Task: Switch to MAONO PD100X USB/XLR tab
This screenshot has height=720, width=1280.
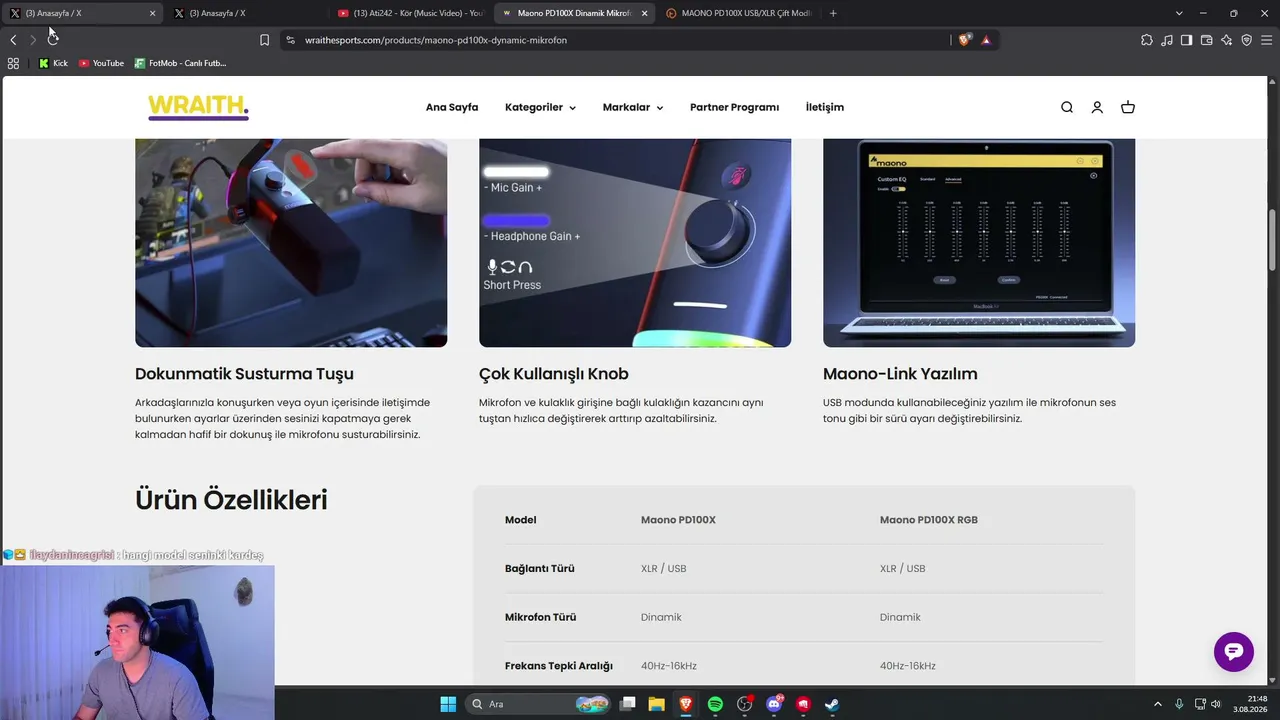Action: pos(738,13)
